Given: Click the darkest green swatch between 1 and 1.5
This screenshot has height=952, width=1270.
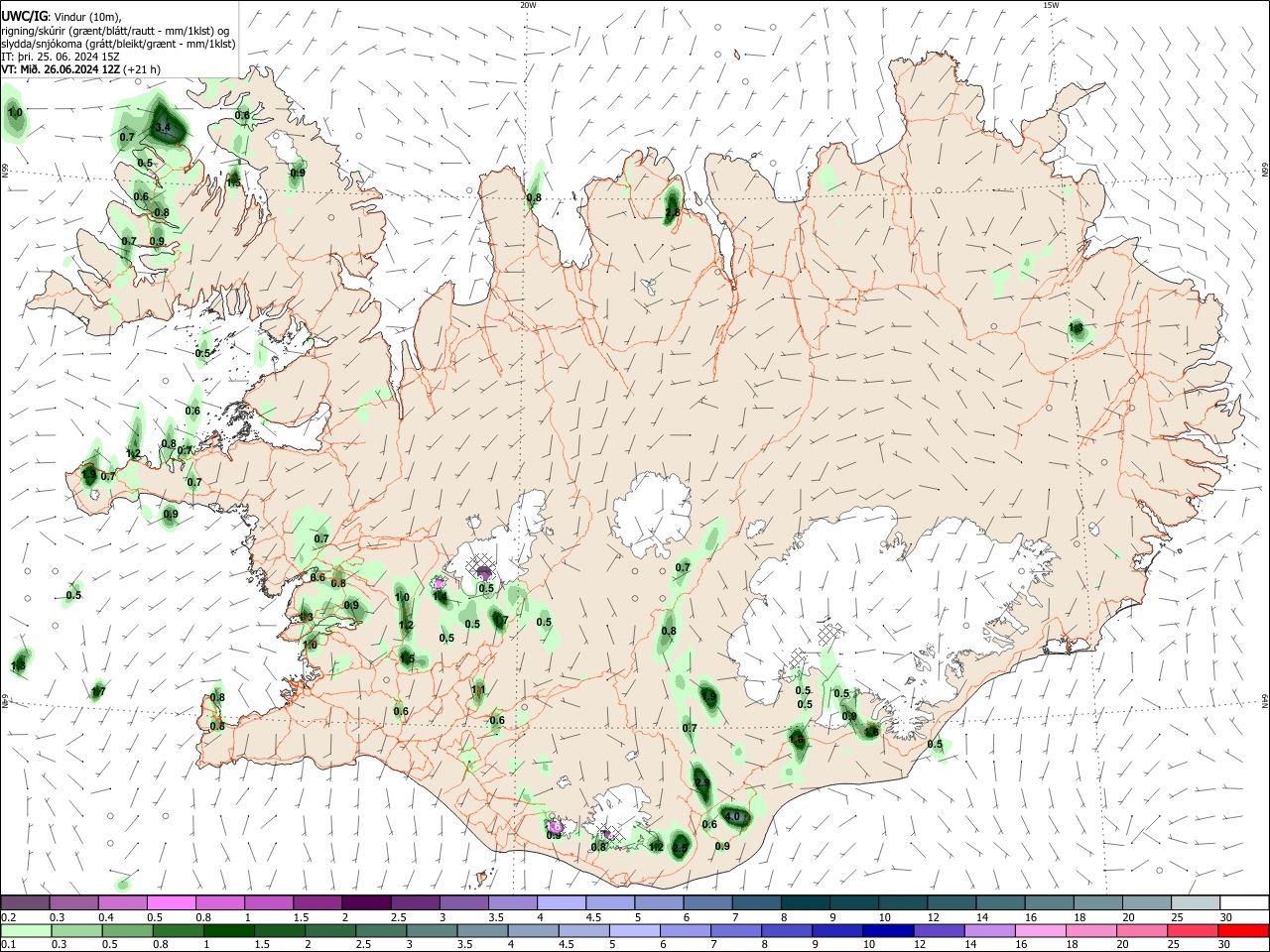Looking at the screenshot, I should pos(227,930).
